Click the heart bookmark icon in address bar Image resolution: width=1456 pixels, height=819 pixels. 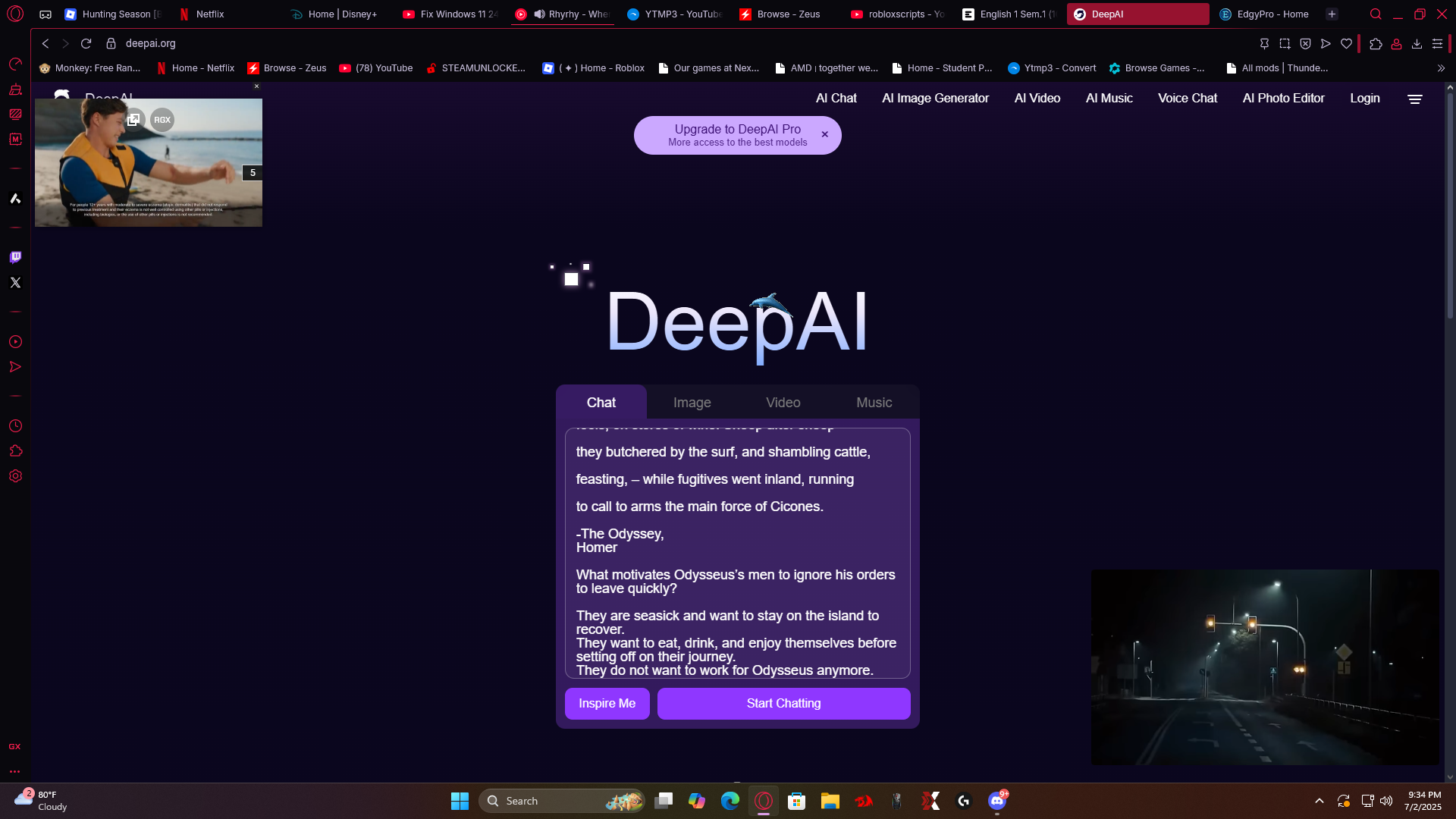click(x=1346, y=43)
